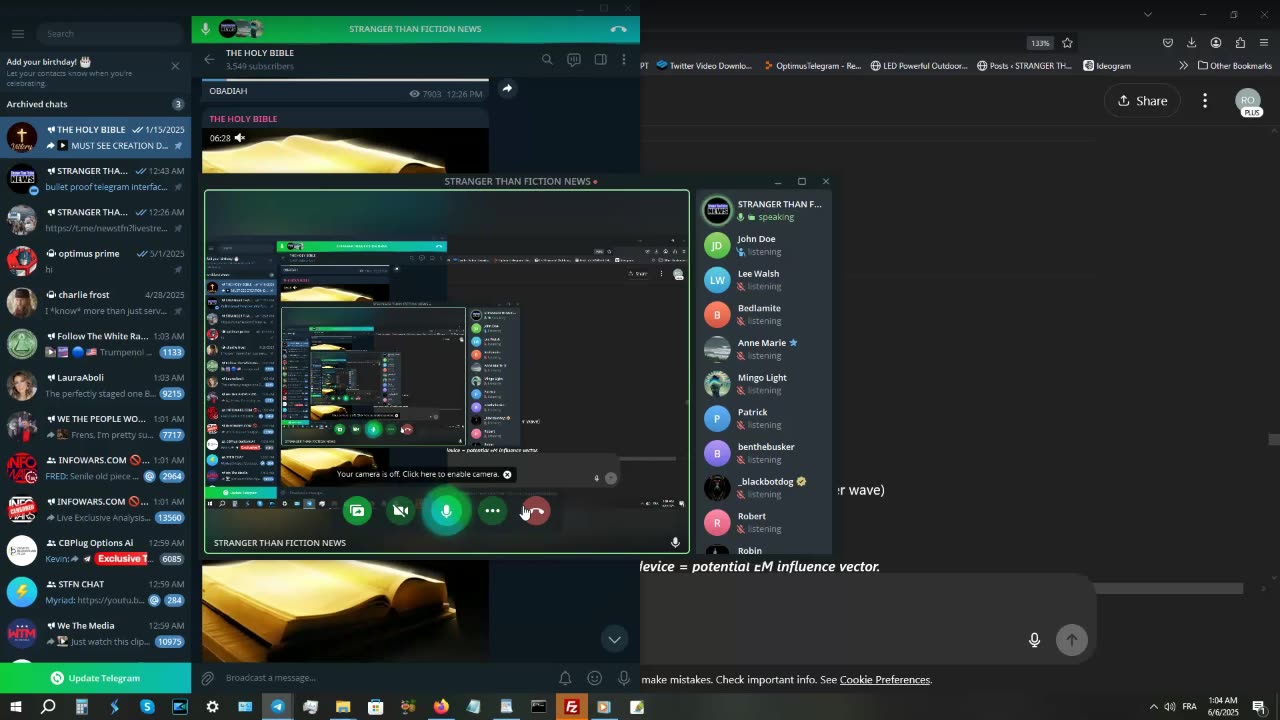
Task: Click Update Telegram button
Action: point(95,678)
